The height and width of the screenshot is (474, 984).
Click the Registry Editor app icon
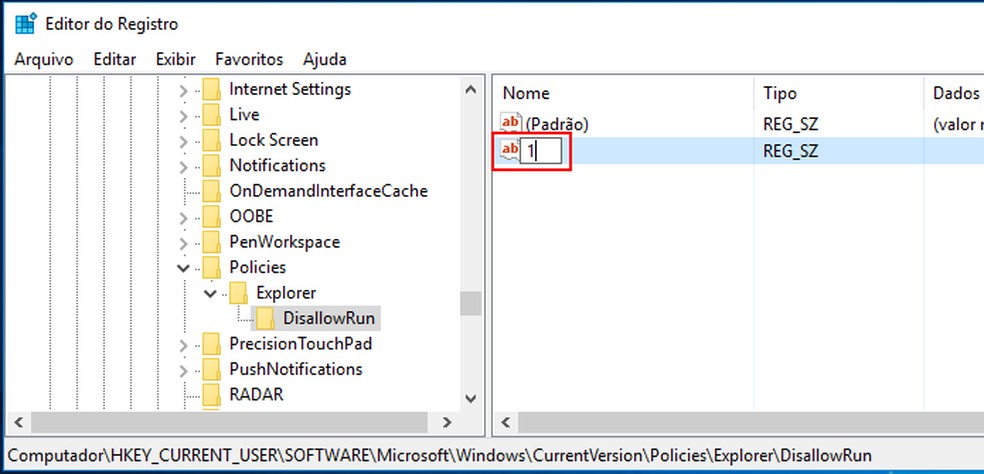(24, 23)
